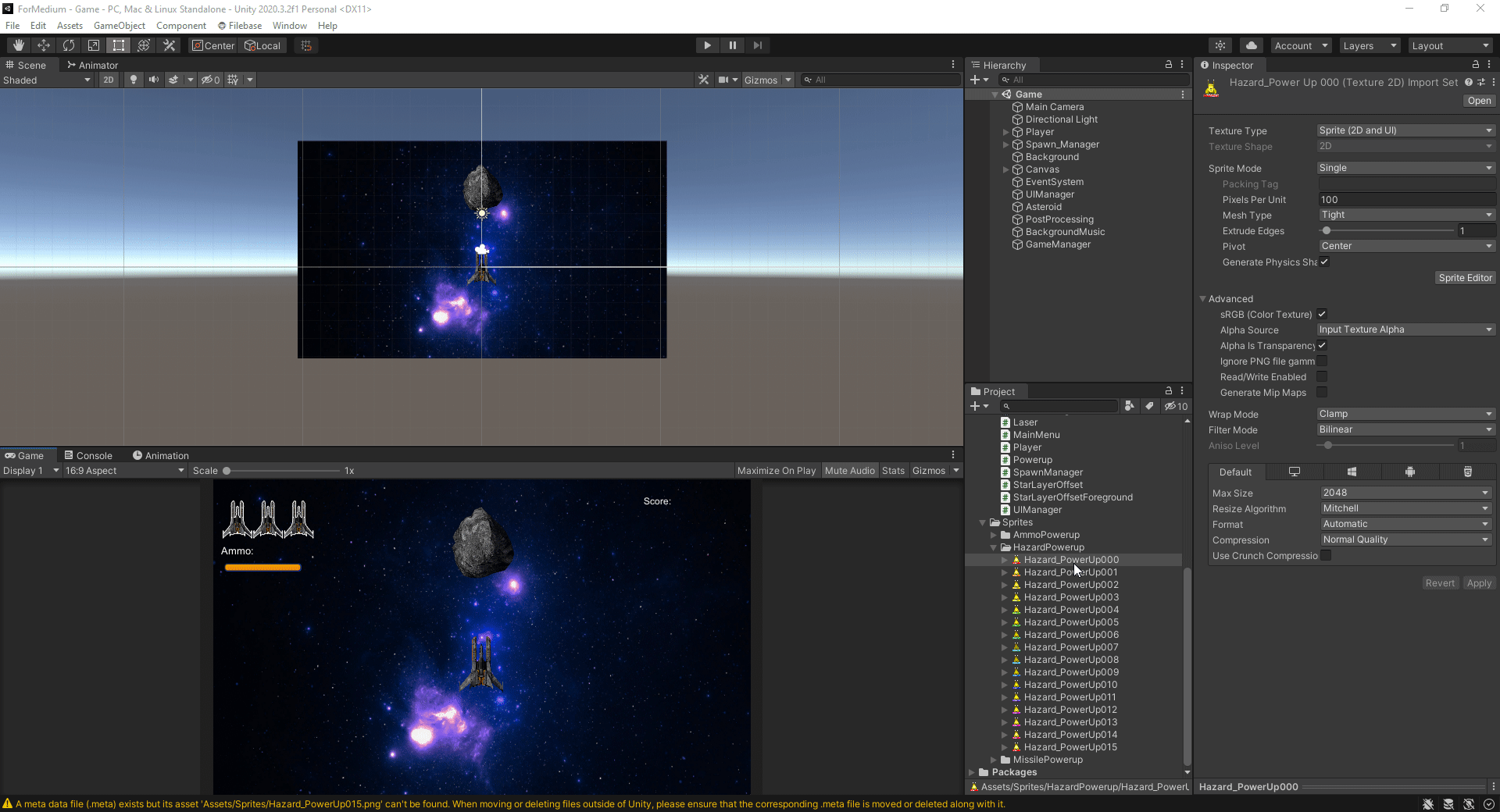Open Wrap Mode dropdown

[x=1405, y=414]
